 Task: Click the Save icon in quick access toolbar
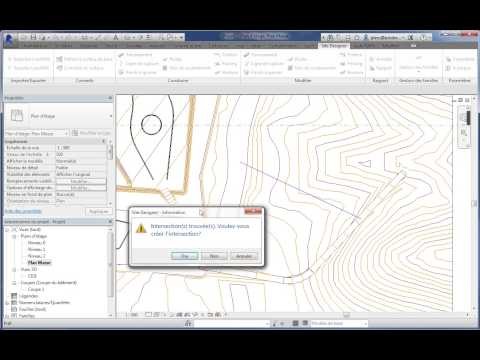point(33,37)
